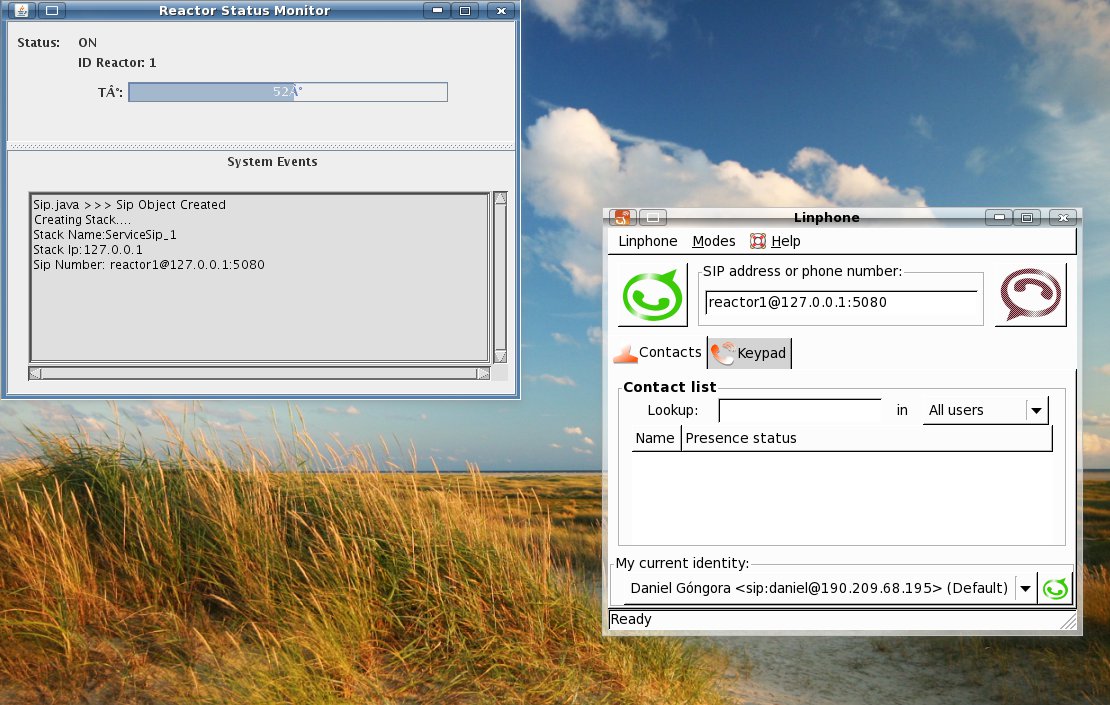Click System Events scroll down arrow
1110x705 pixels.
pyautogui.click(x=500, y=356)
